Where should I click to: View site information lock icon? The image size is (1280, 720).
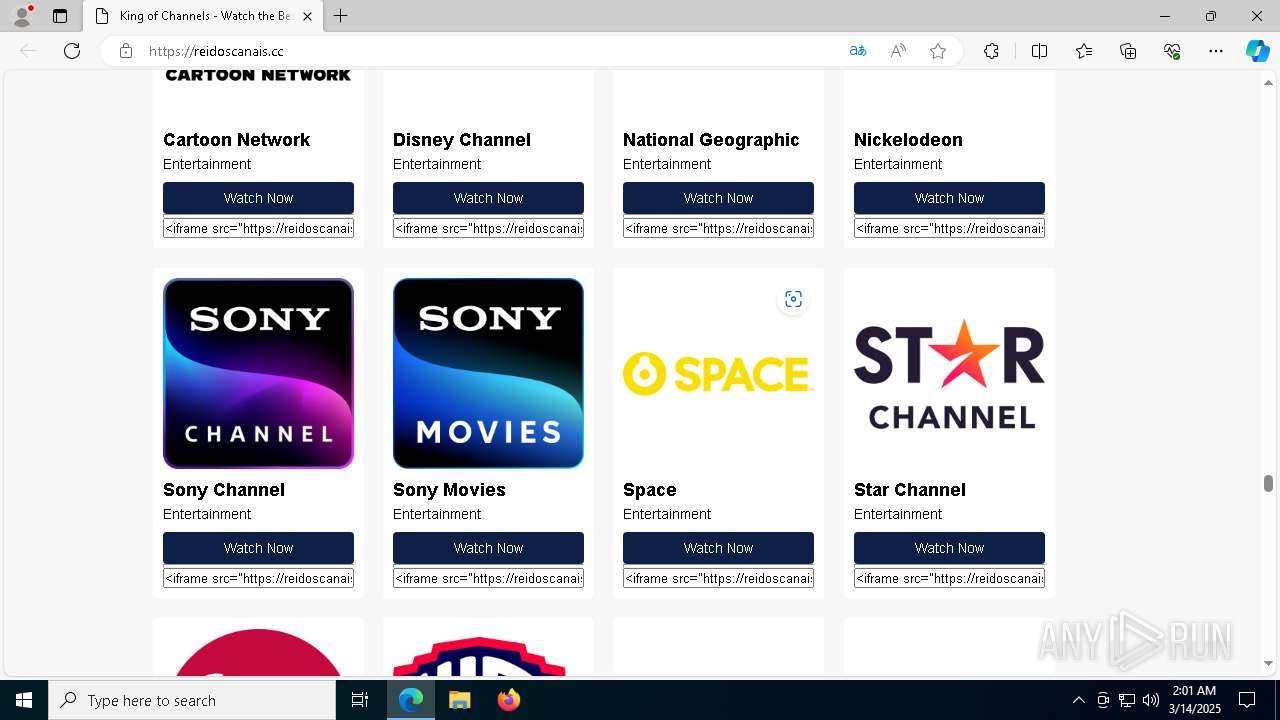click(126, 51)
